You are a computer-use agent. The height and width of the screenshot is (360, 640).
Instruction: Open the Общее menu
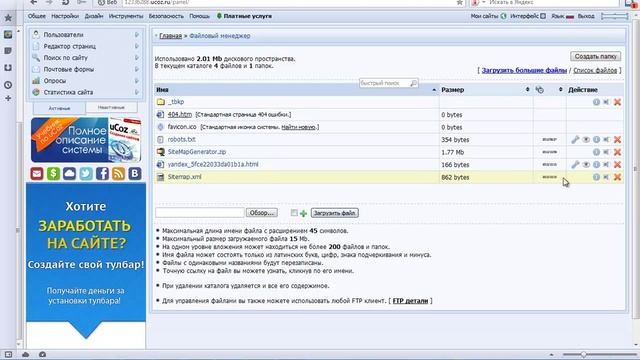tap(37, 16)
